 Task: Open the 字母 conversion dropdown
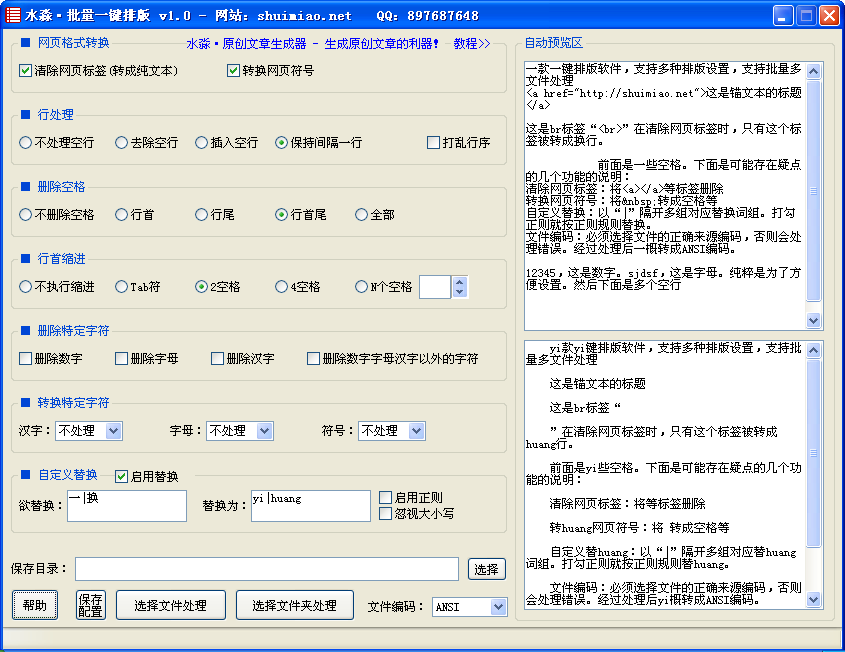[240, 431]
